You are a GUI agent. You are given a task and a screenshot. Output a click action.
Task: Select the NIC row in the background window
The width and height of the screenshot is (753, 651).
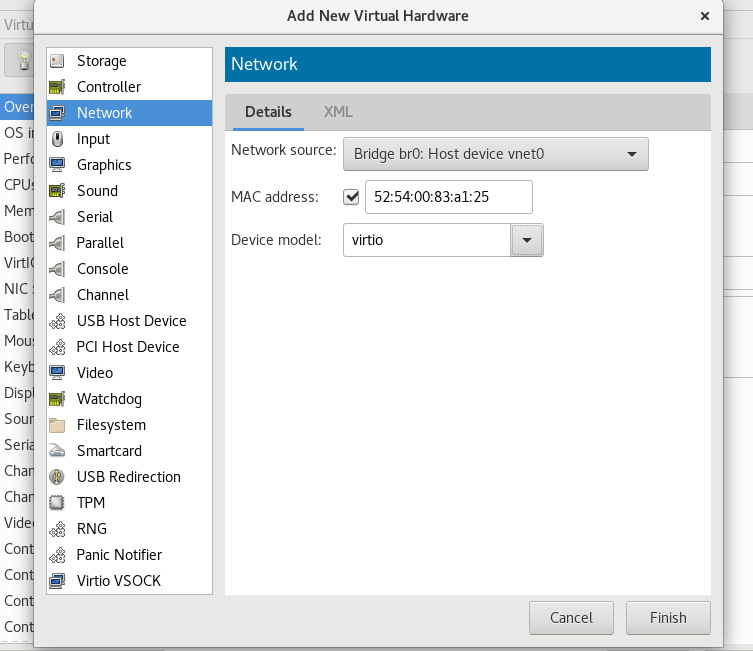pos(17,289)
